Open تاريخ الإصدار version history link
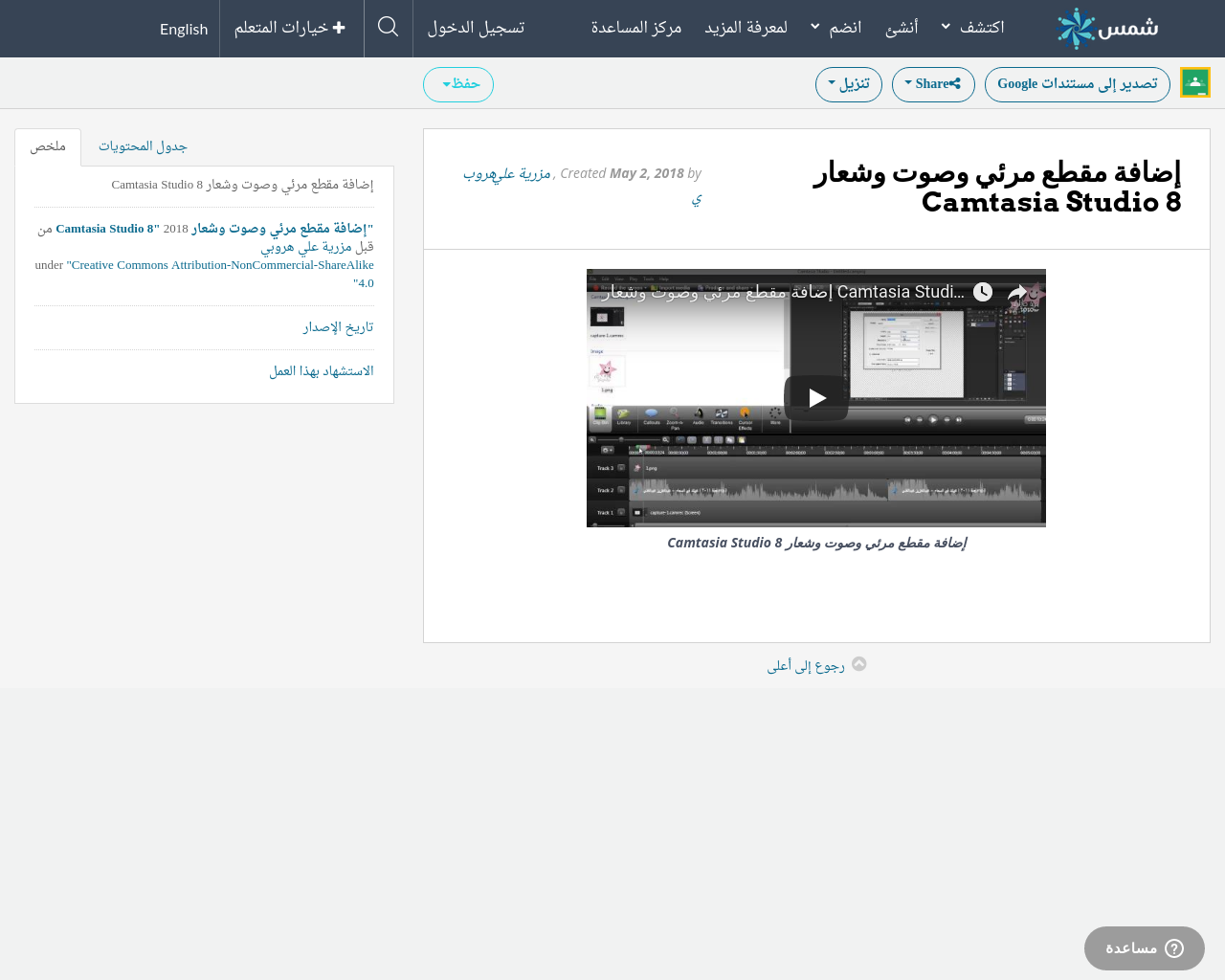1225x980 pixels. click(x=338, y=327)
